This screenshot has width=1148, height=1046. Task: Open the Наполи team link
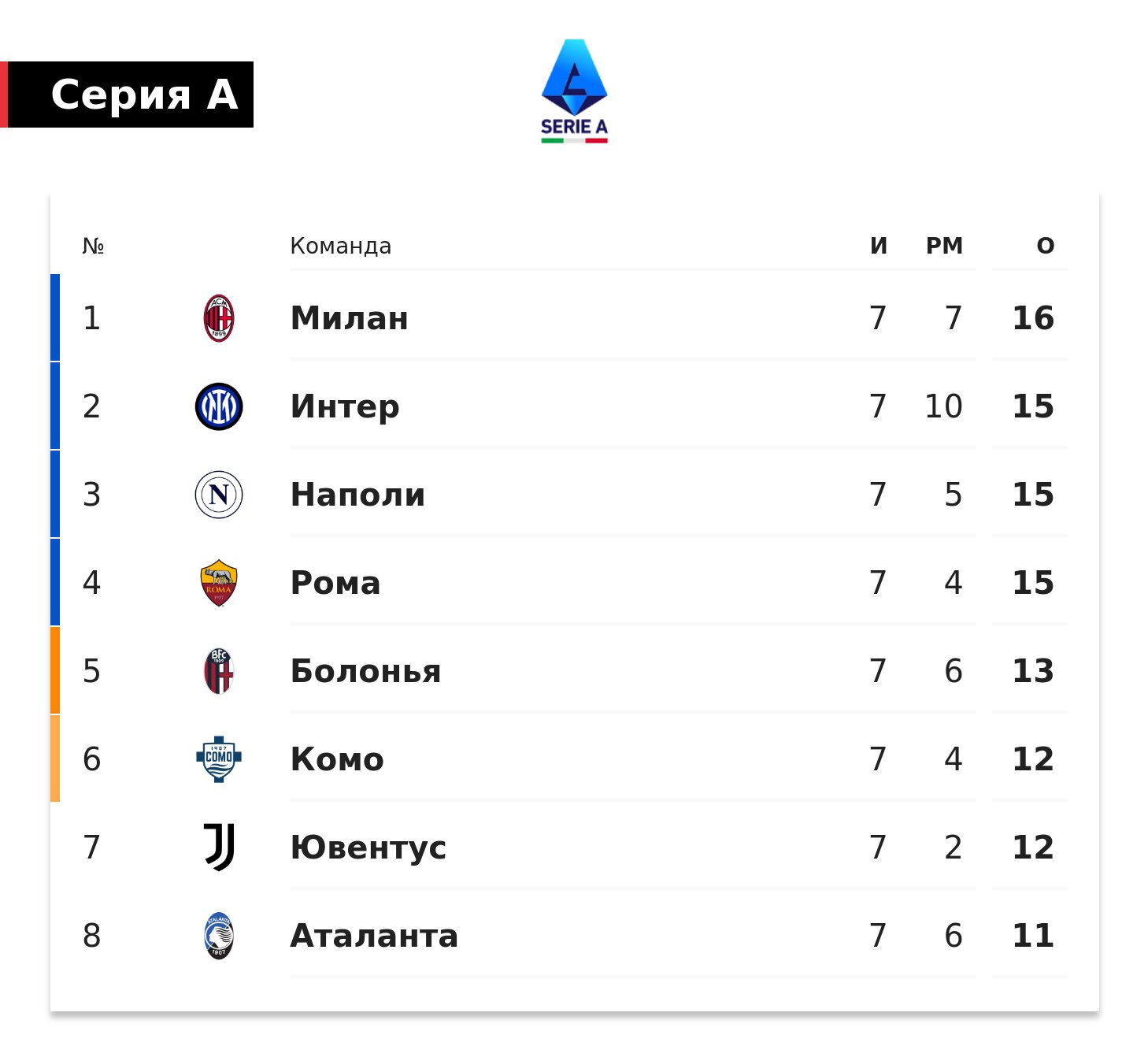[357, 495]
